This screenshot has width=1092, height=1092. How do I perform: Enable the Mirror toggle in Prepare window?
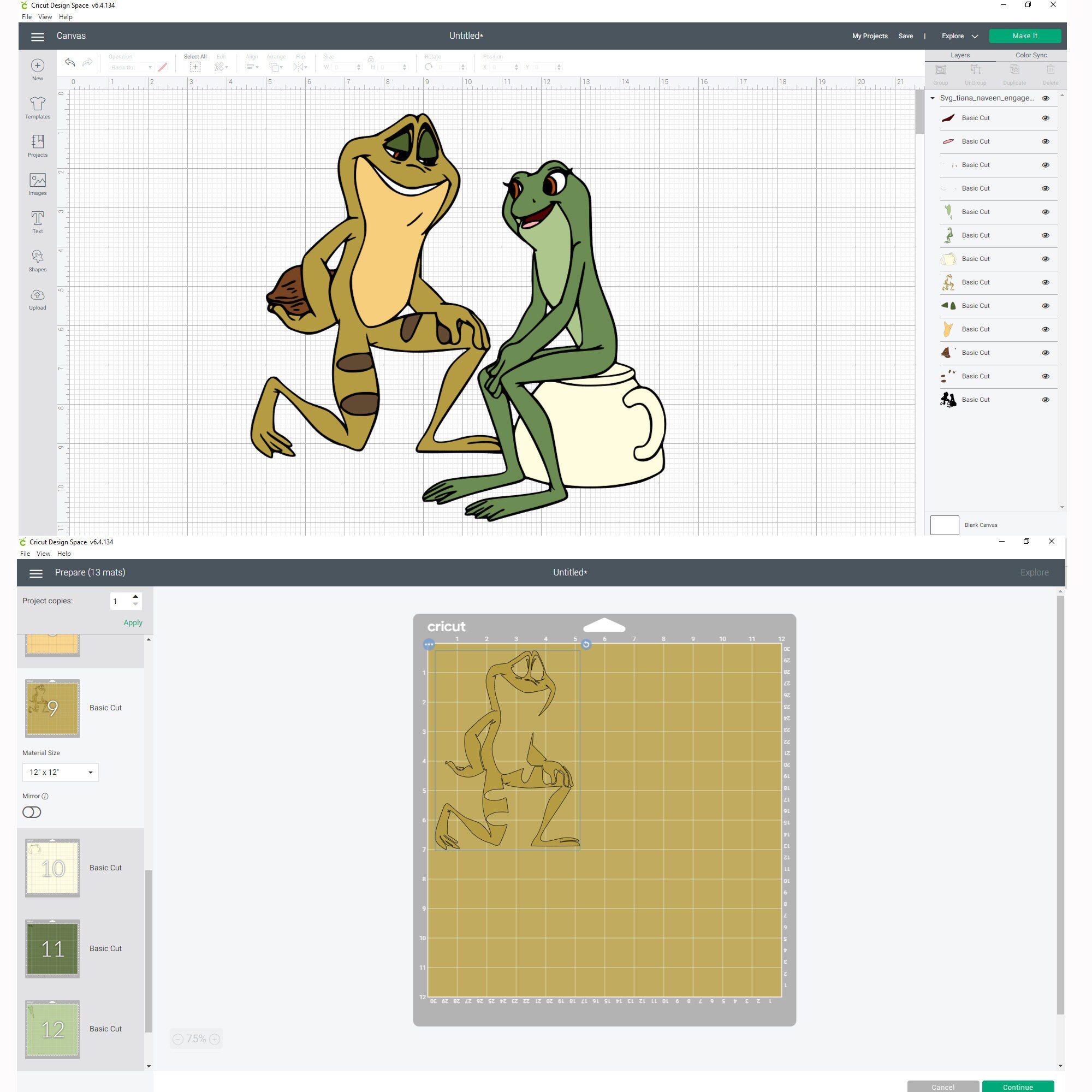(32, 812)
